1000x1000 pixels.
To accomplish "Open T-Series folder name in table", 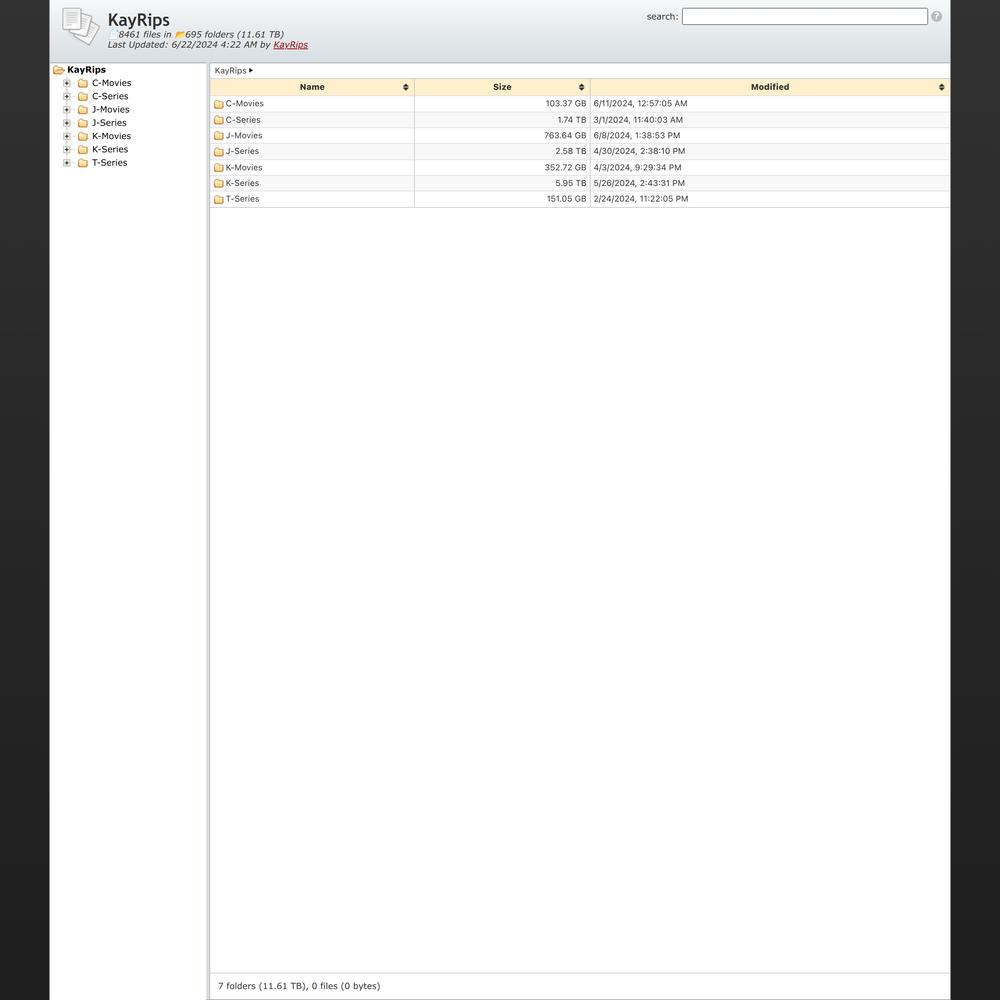I will click(242, 200).
